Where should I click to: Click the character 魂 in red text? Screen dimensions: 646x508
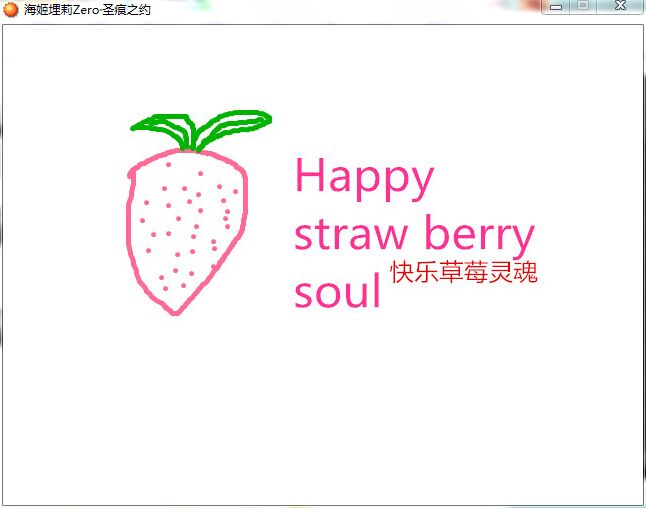526,272
